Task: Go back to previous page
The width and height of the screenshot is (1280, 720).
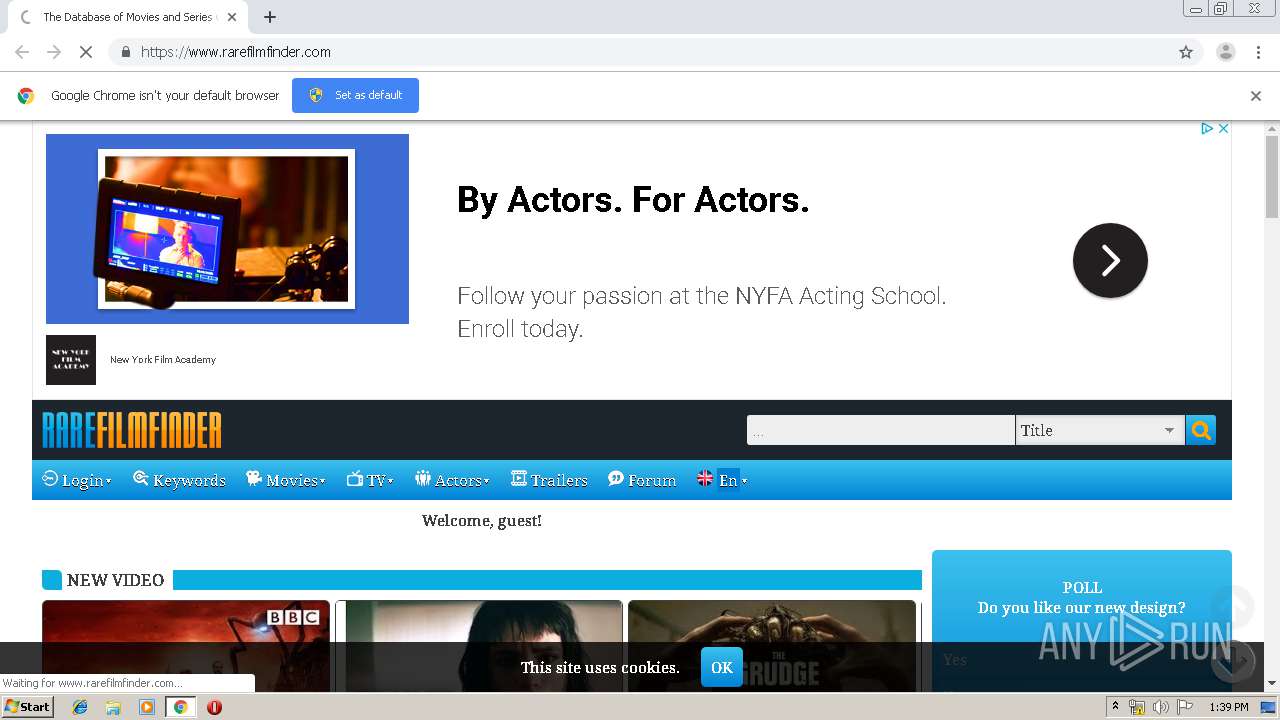Action: pos(22,52)
